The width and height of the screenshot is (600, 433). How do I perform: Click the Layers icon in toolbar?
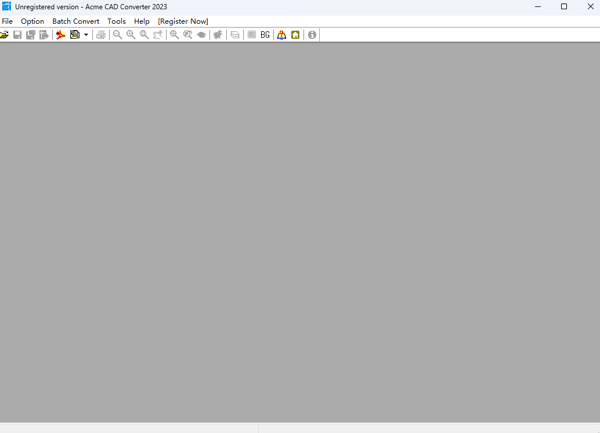(x=235, y=35)
